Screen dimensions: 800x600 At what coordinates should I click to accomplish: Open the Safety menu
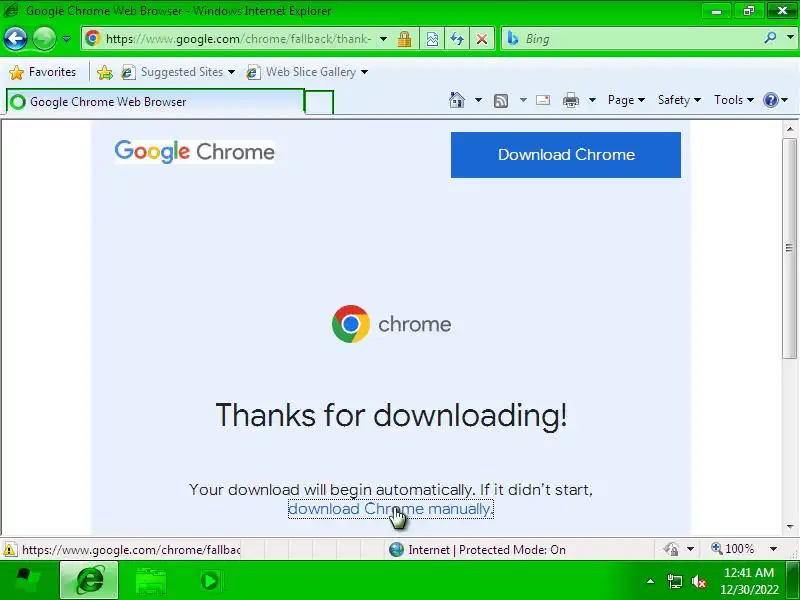pos(679,100)
